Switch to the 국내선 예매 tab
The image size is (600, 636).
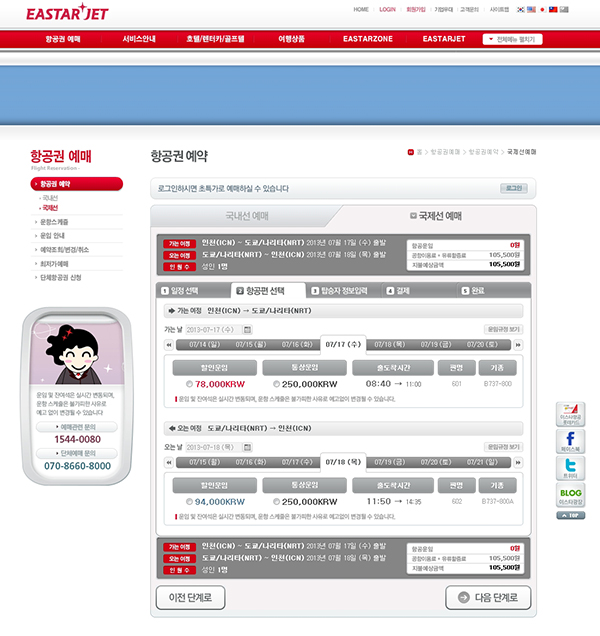coord(247,216)
